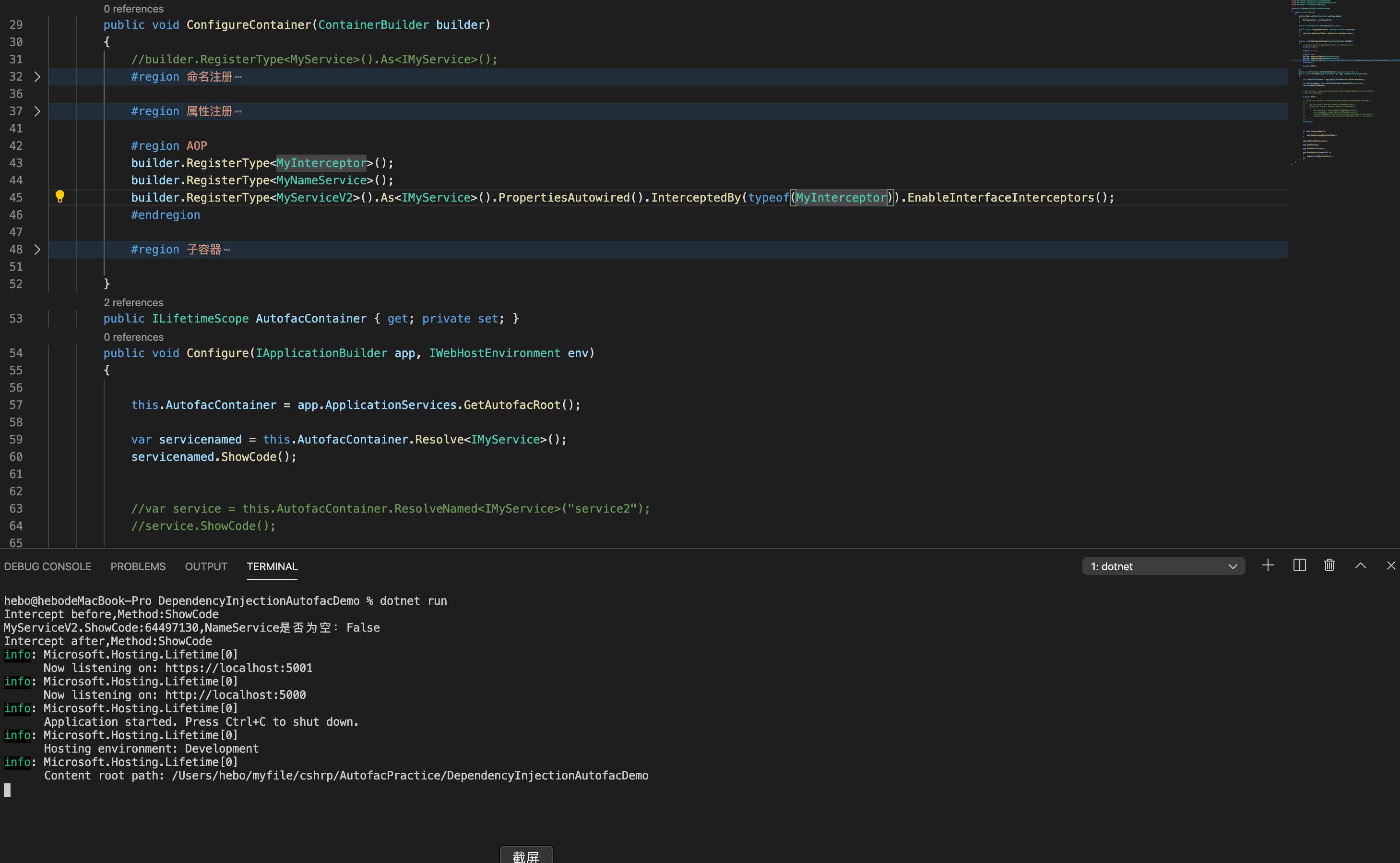Kill terminal using the trash icon
Image resolution: width=1400 pixels, height=863 pixels.
pyautogui.click(x=1329, y=565)
